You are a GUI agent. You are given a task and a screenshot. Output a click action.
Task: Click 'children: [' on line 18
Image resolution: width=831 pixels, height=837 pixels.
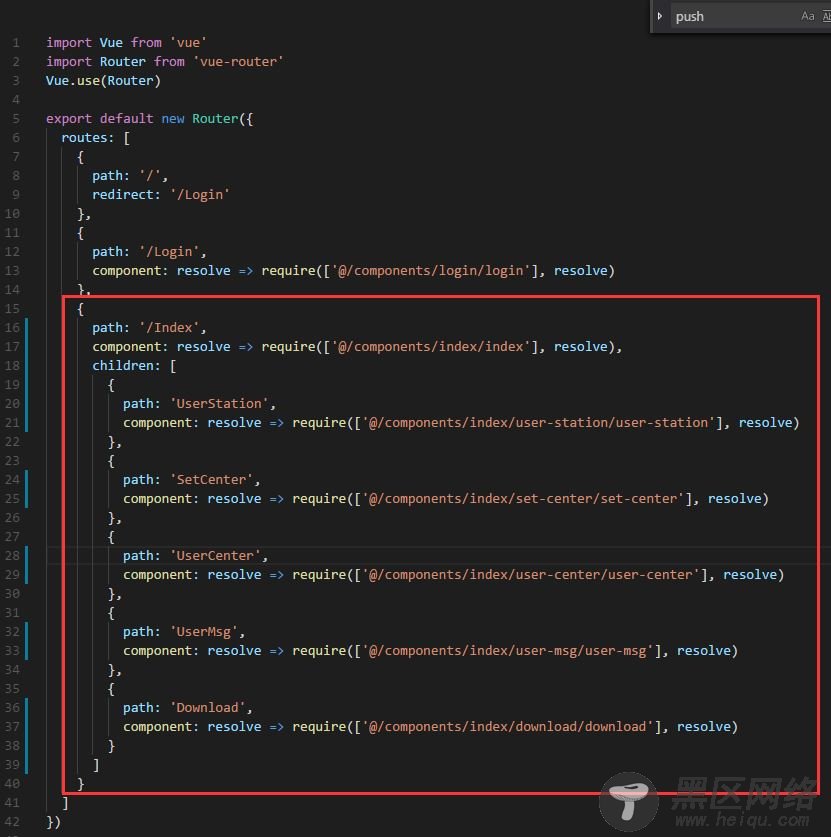pyautogui.click(x=134, y=366)
